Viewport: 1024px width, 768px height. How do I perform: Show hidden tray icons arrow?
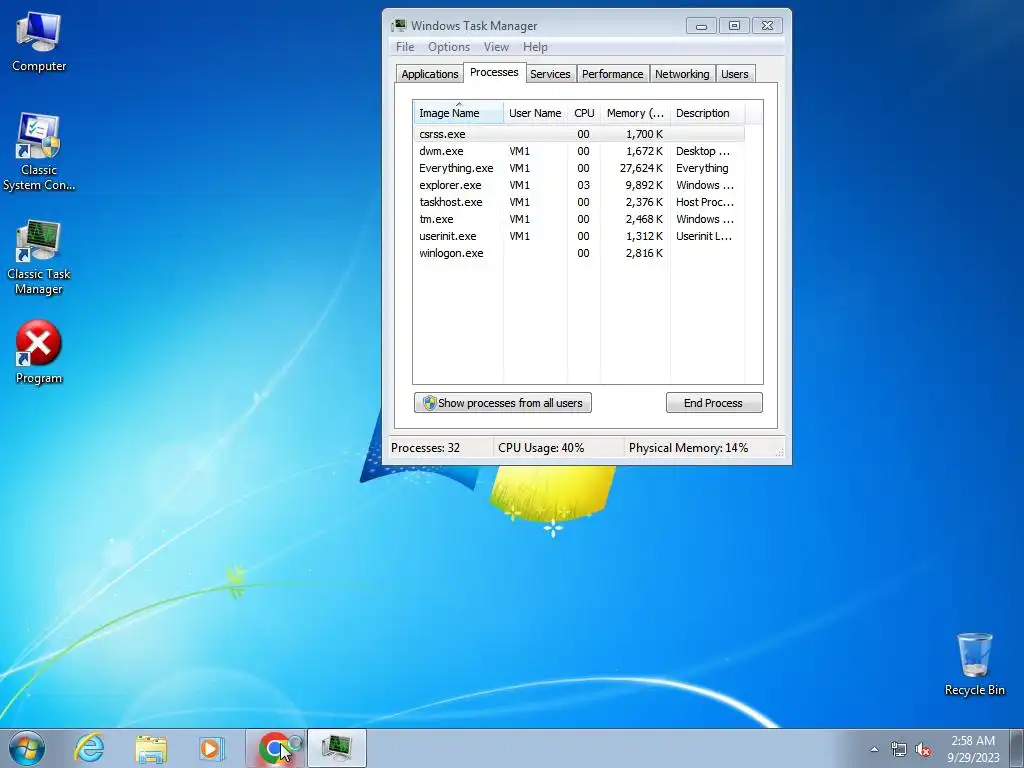click(x=874, y=749)
